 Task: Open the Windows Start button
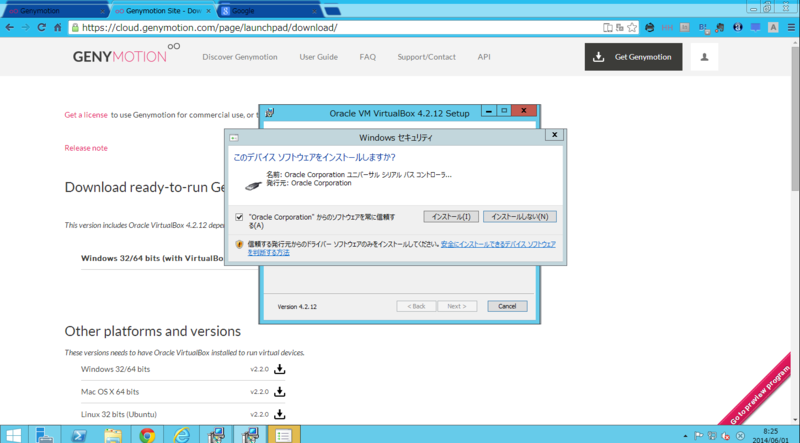point(13,435)
